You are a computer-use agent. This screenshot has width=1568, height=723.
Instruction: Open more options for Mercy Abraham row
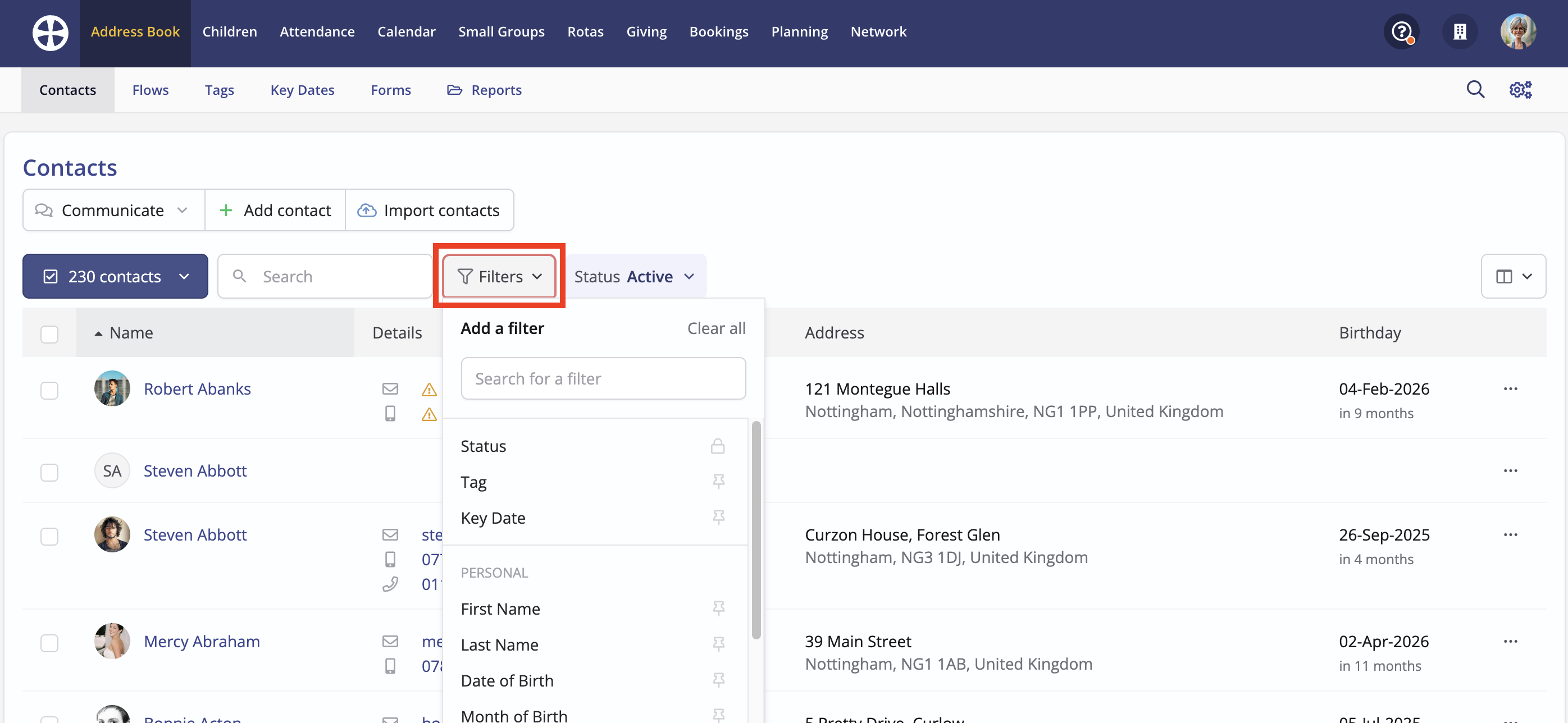click(1510, 642)
